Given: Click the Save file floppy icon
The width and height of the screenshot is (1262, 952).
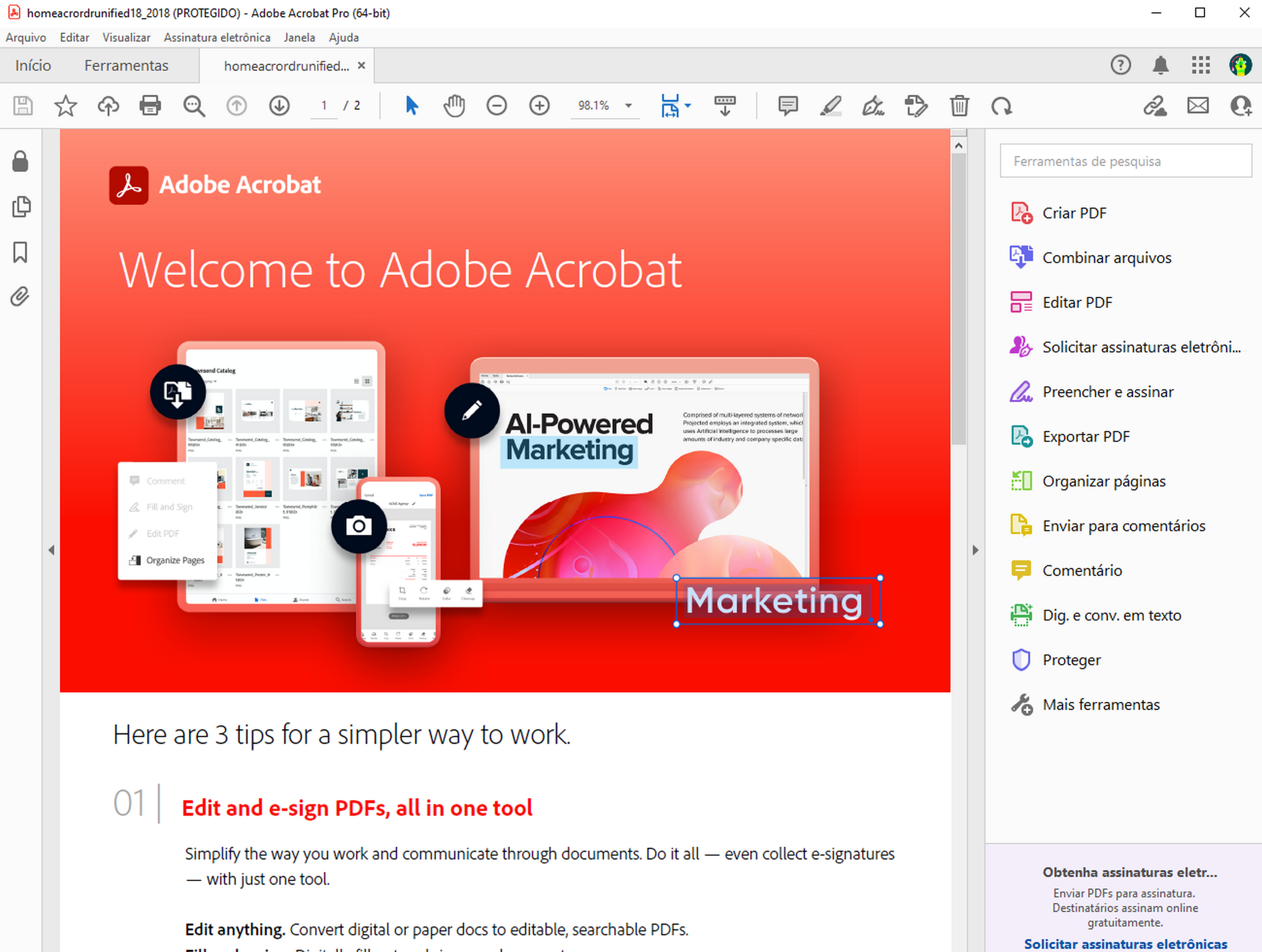Looking at the screenshot, I should pos(23,106).
